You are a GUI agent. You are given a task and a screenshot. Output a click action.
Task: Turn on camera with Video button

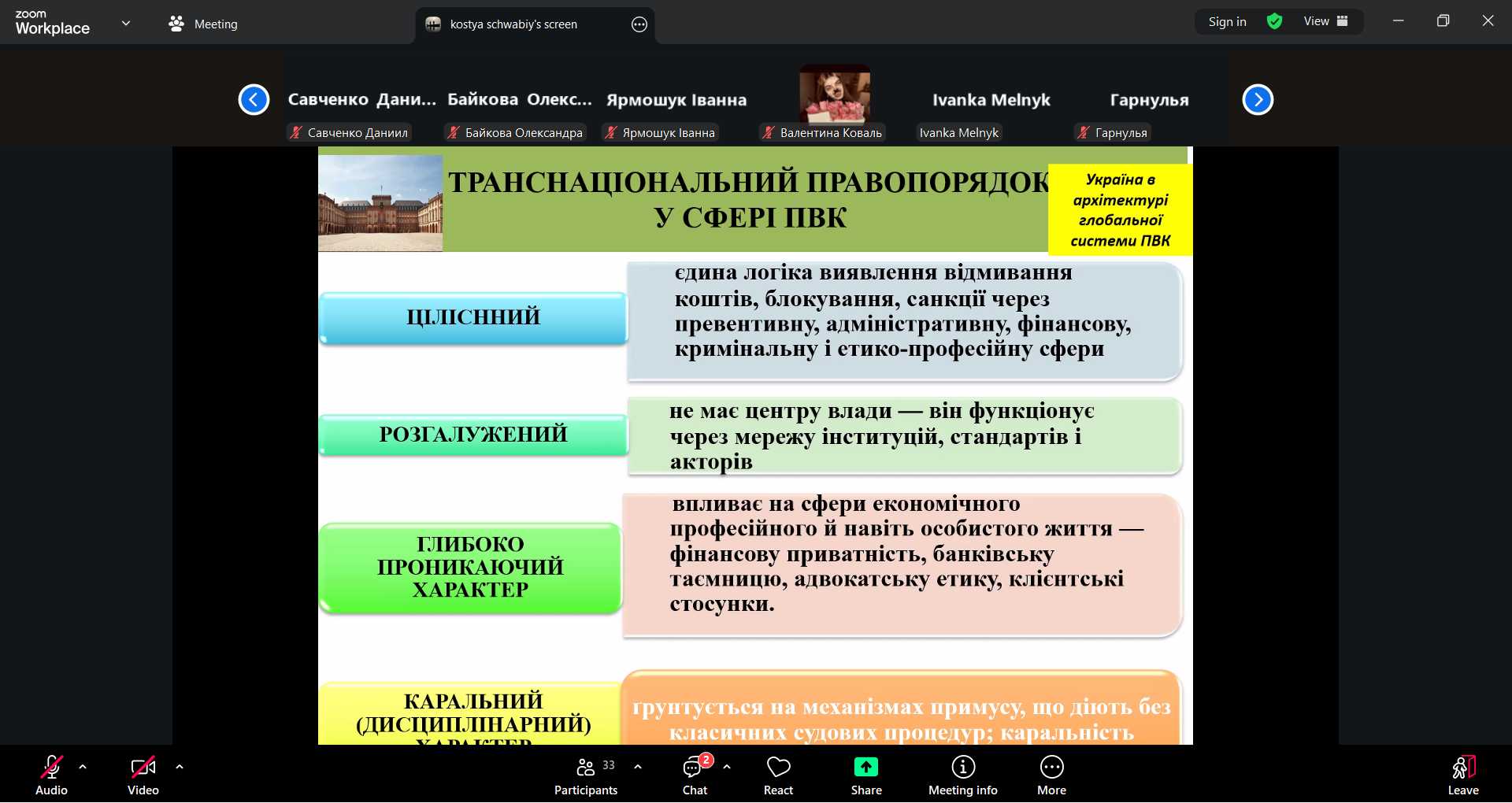[x=143, y=775]
